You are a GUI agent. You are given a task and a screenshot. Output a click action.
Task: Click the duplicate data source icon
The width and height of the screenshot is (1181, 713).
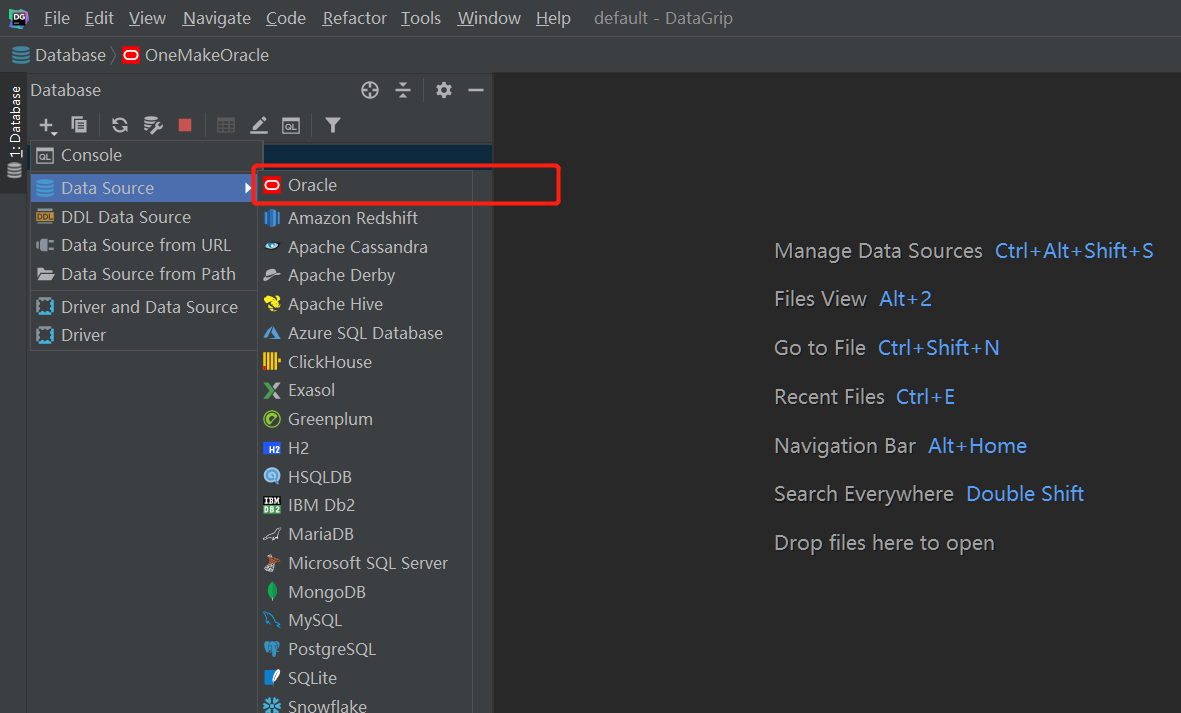(x=79, y=125)
